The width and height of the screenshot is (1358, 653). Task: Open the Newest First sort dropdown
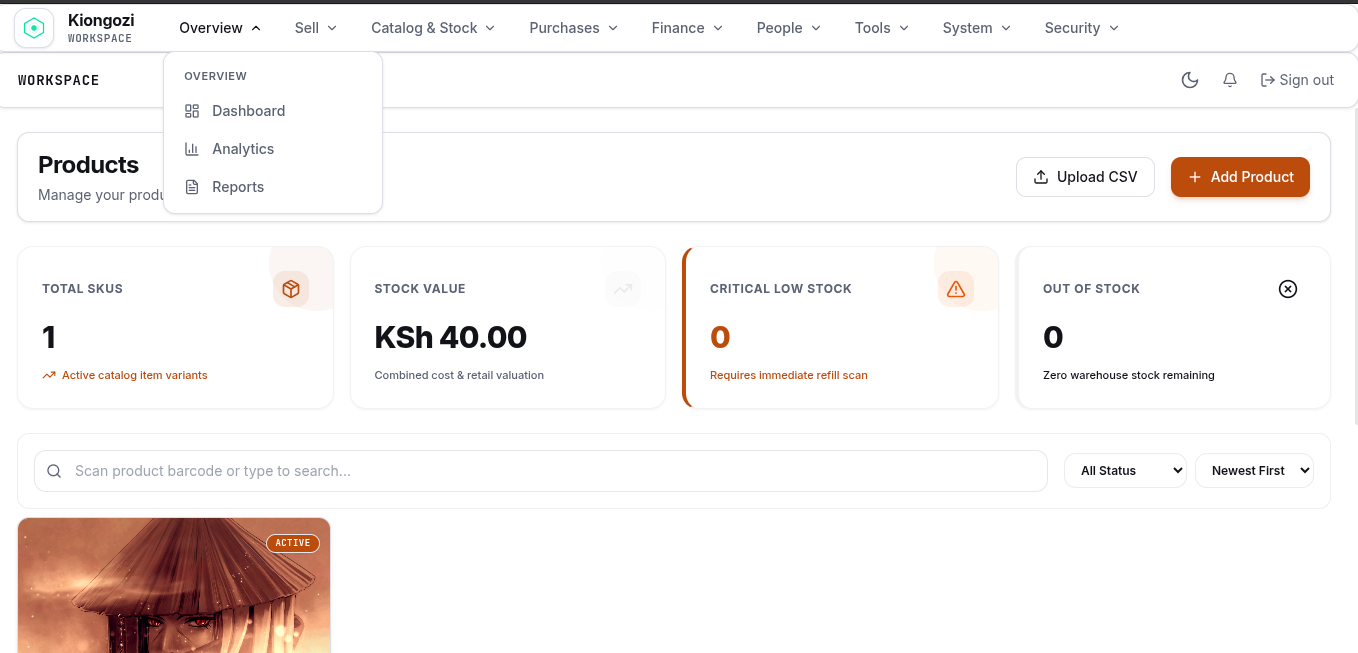[1254, 471]
